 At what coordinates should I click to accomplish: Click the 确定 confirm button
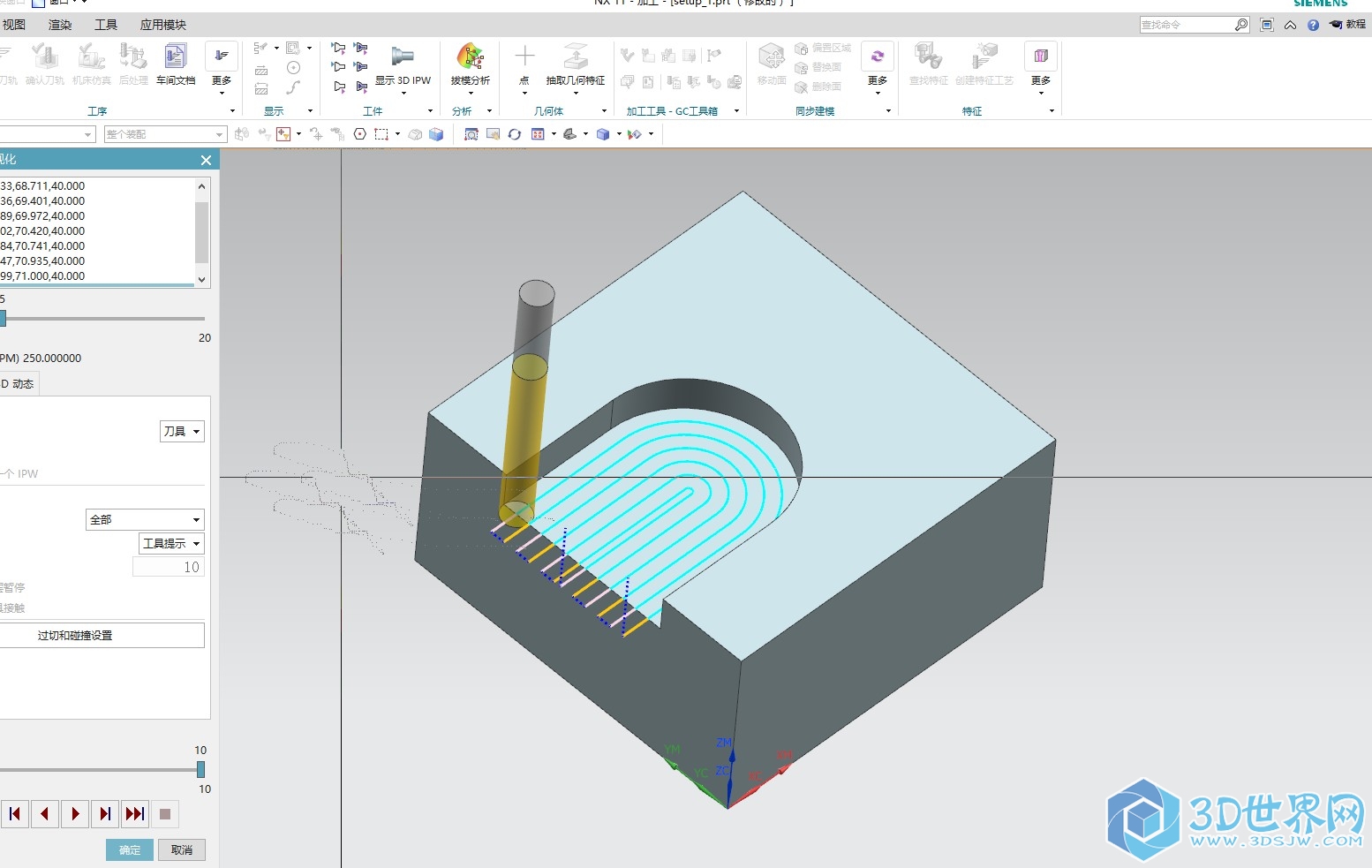[130, 850]
